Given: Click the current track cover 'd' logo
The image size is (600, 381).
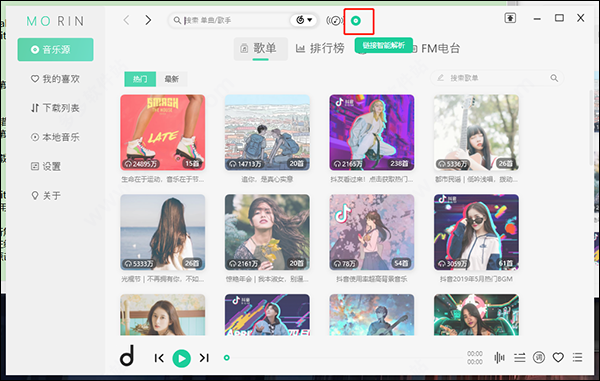Looking at the screenshot, I should coord(127,356).
